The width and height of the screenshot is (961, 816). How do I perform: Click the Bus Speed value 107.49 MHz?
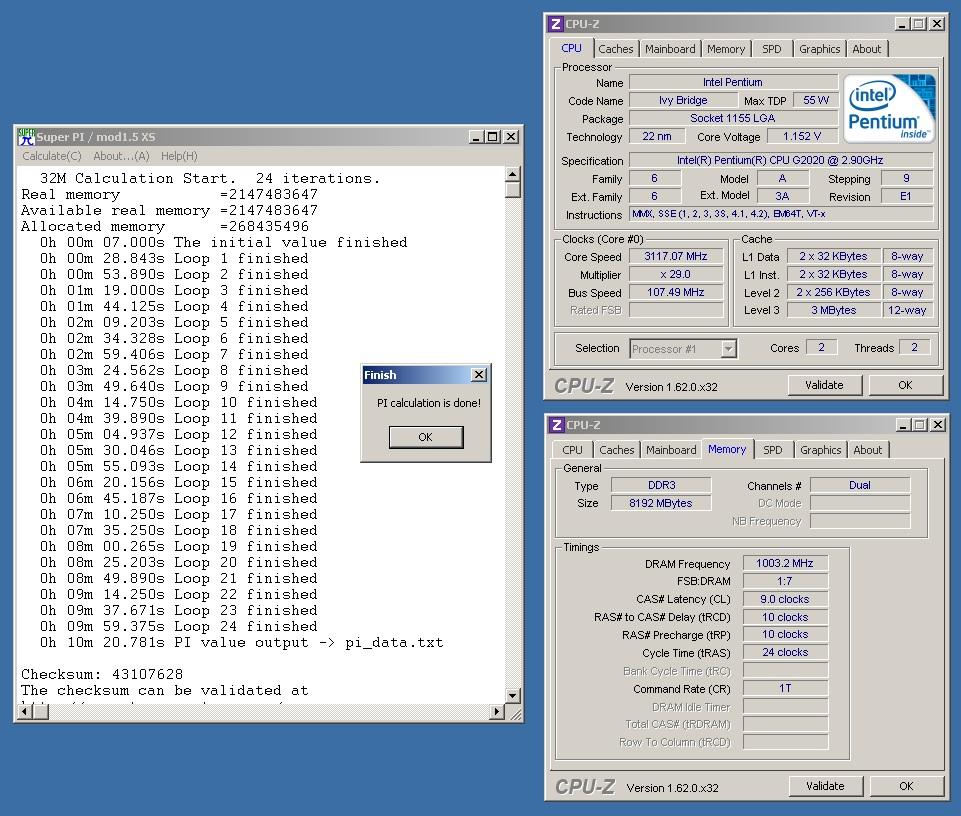coord(676,292)
